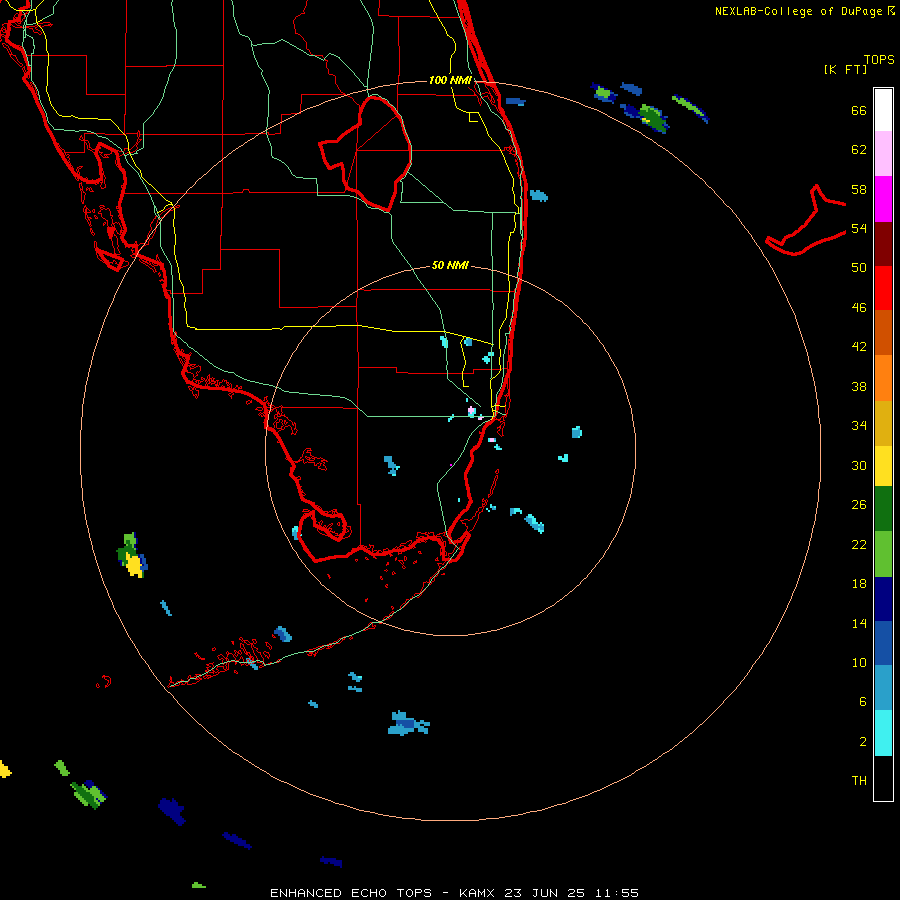The height and width of the screenshot is (900, 900).
Task: Click the legend value 34
Action: (859, 426)
